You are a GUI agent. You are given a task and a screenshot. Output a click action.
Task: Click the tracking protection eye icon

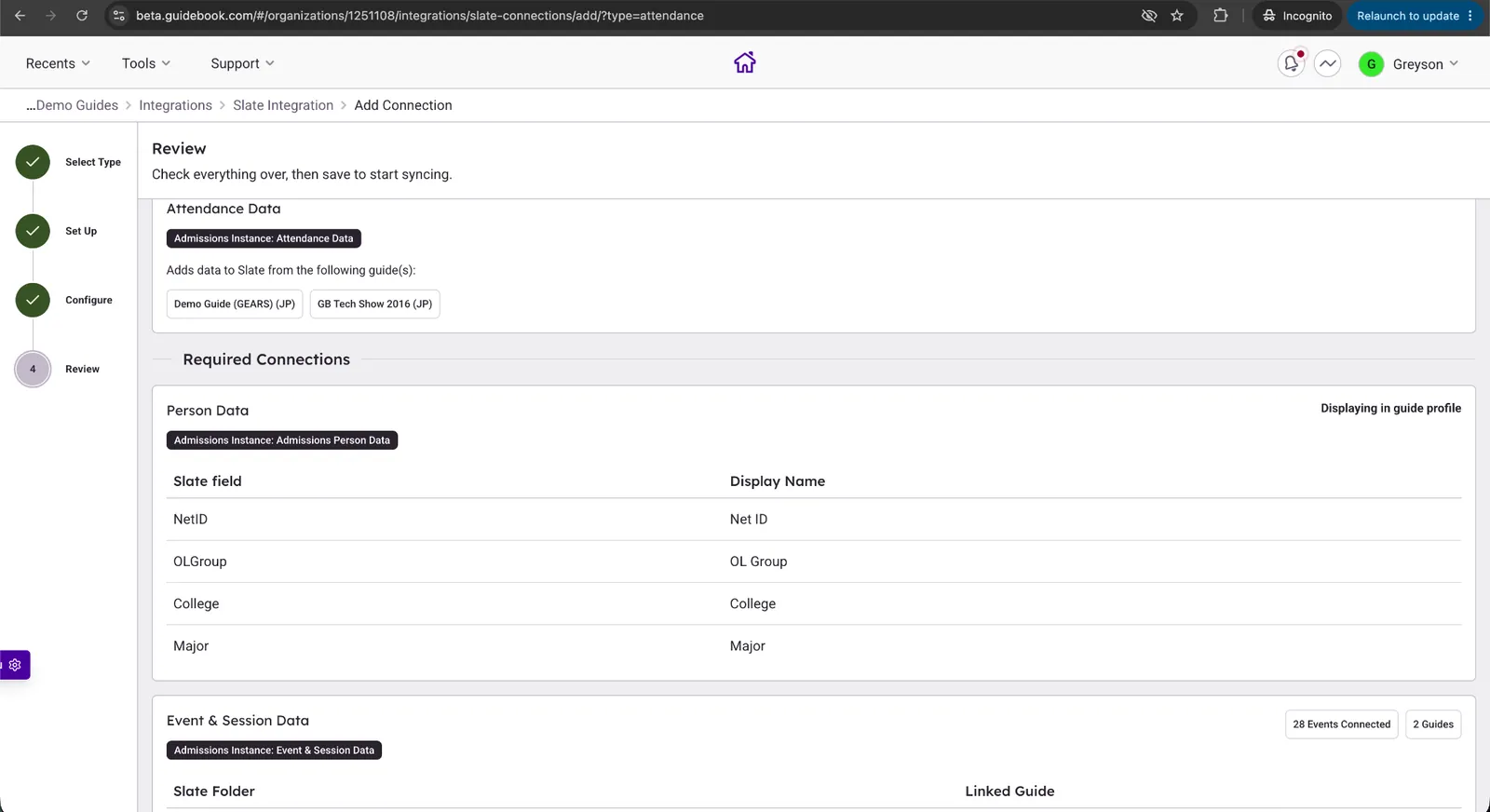1149,16
